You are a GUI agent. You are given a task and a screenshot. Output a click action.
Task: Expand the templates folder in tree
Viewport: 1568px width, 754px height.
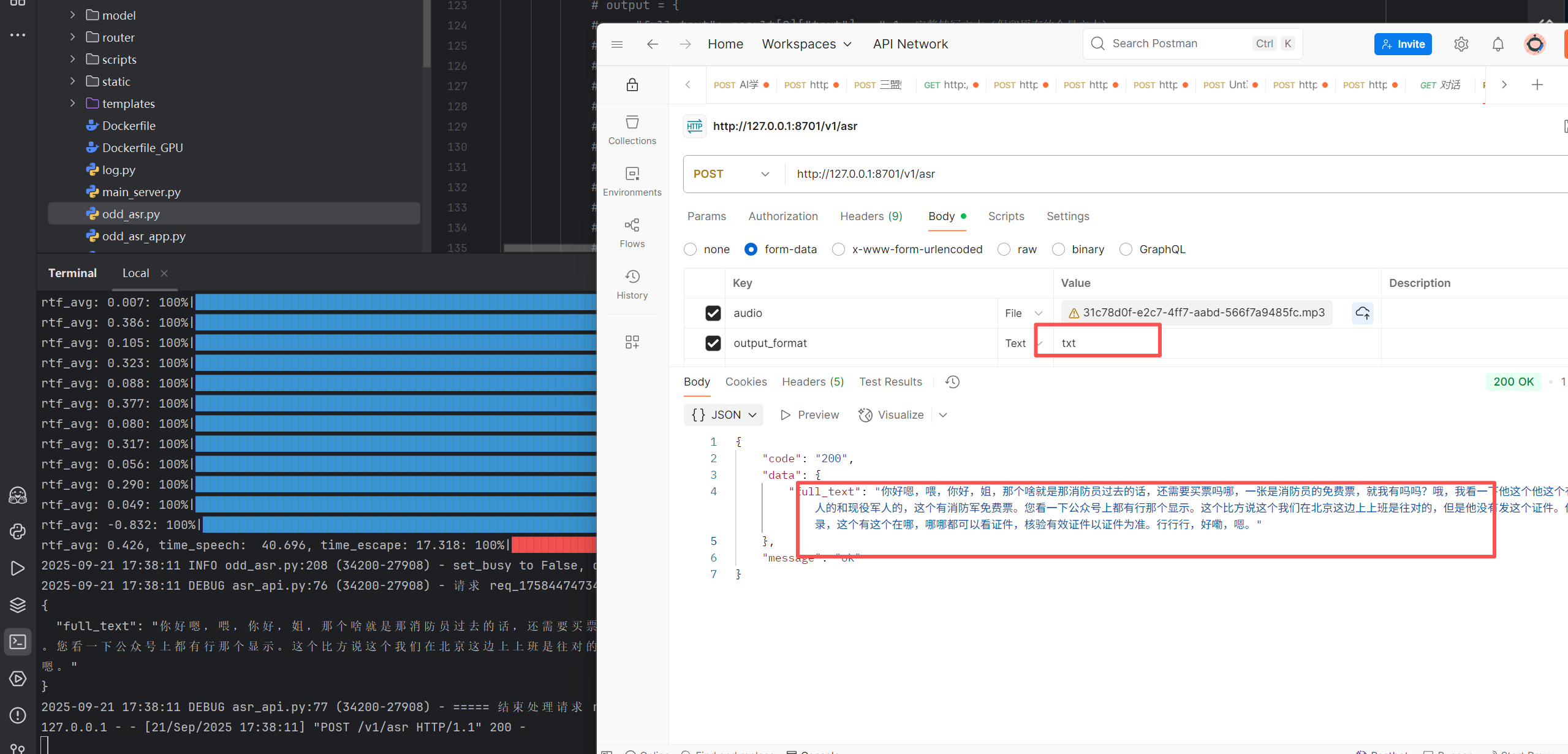(x=72, y=103)
